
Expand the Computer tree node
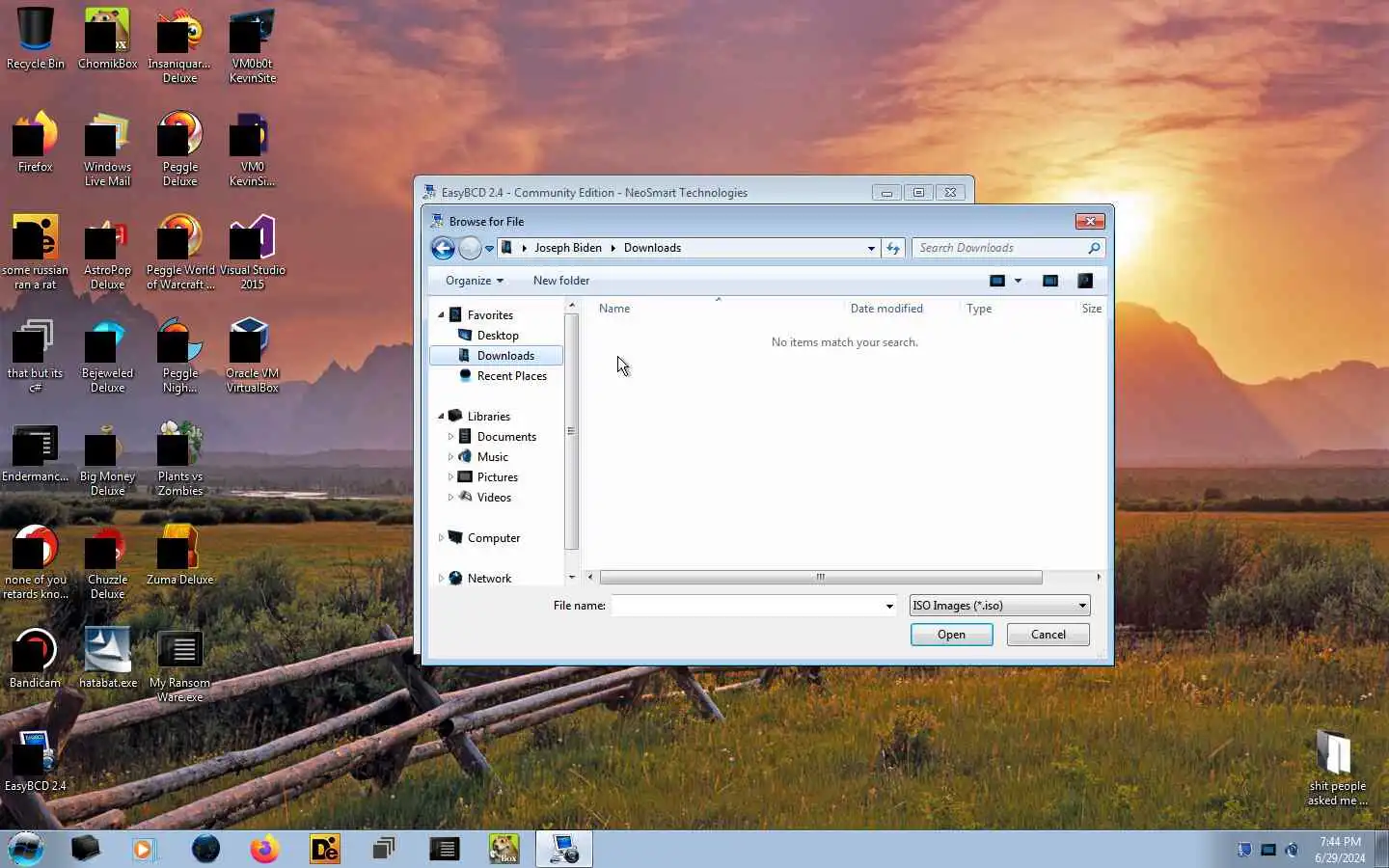442,538
